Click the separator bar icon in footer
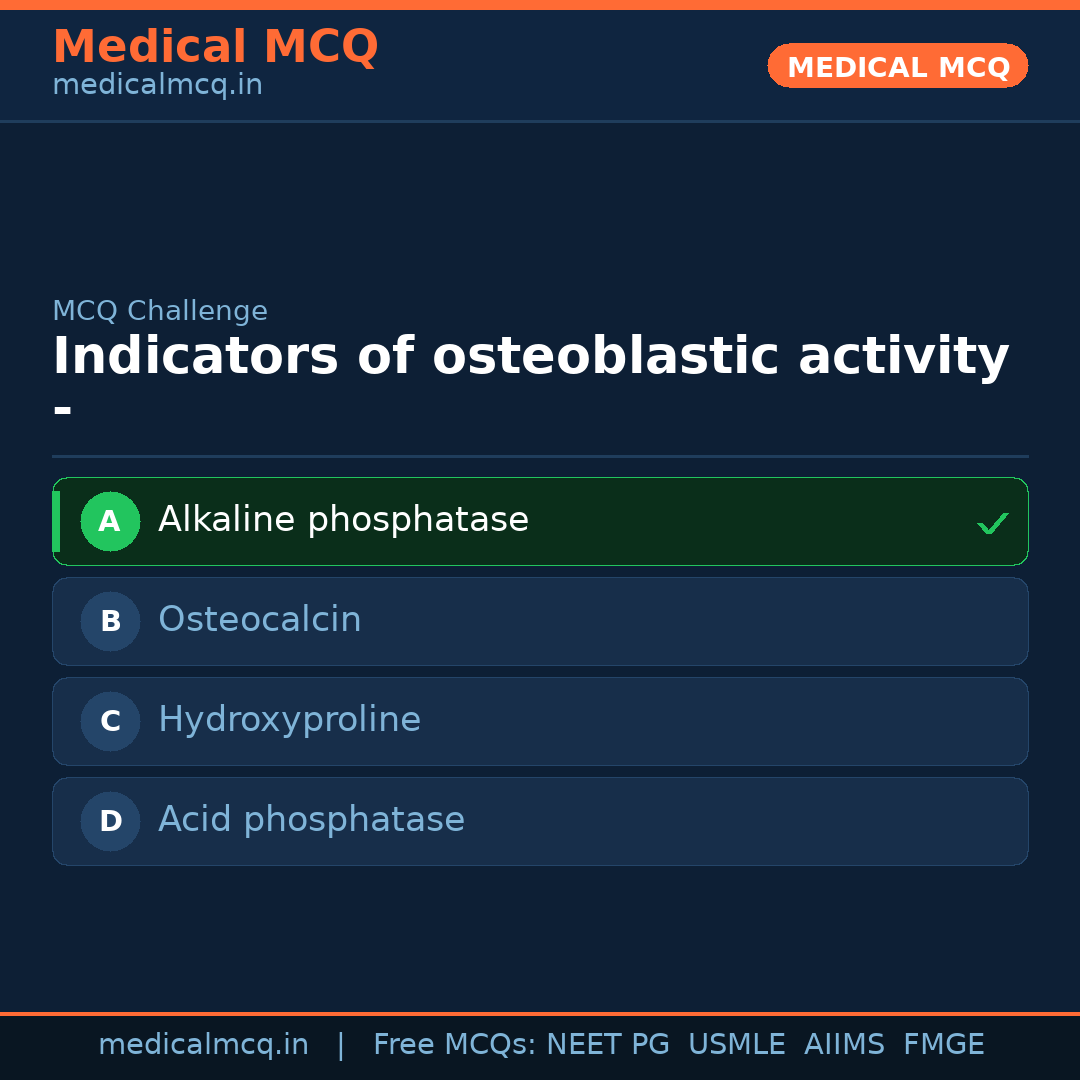Screen dimensions: 1080x1080 click(x=341, y=1044)
